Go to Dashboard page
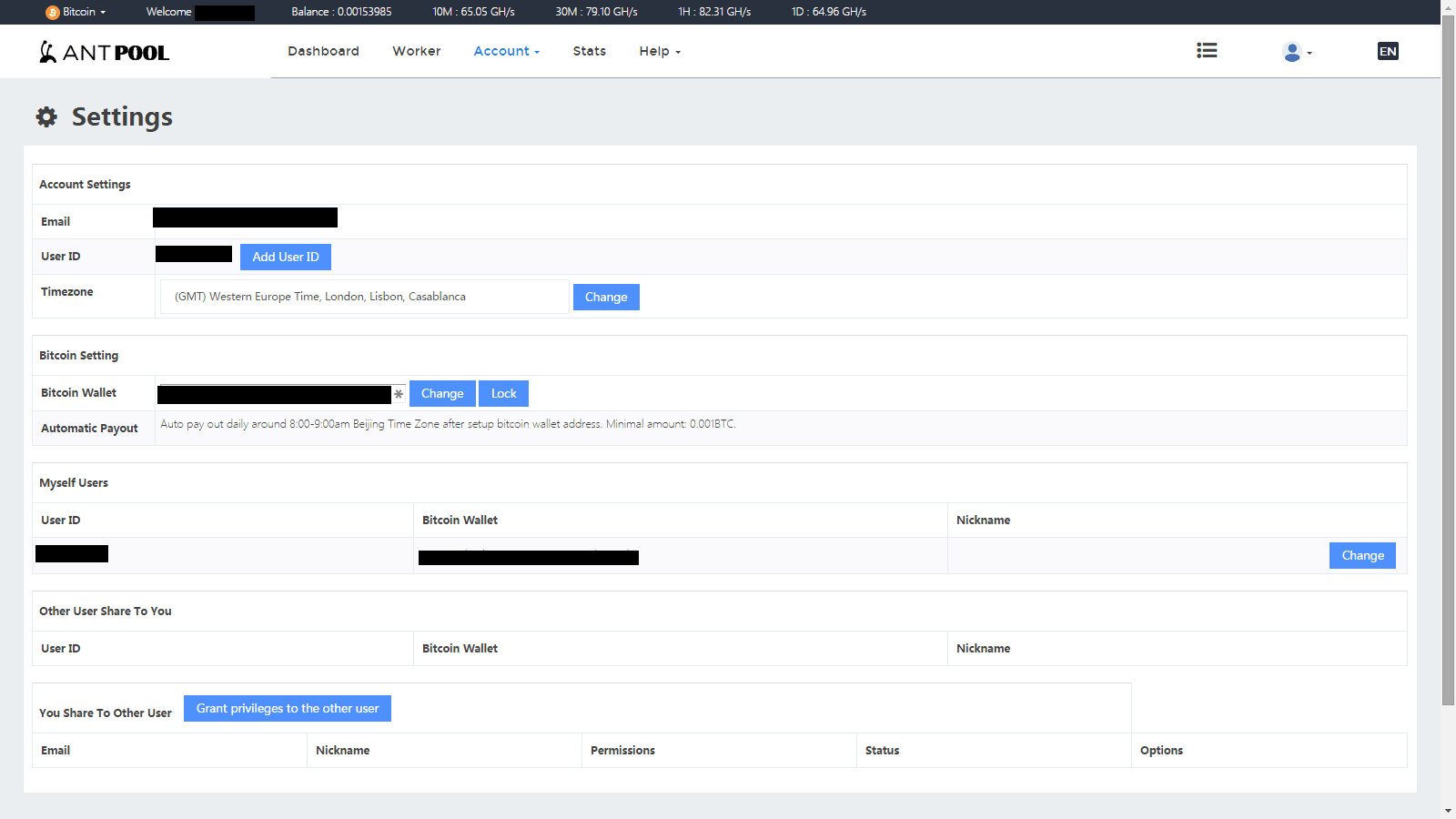 point(323,51)
